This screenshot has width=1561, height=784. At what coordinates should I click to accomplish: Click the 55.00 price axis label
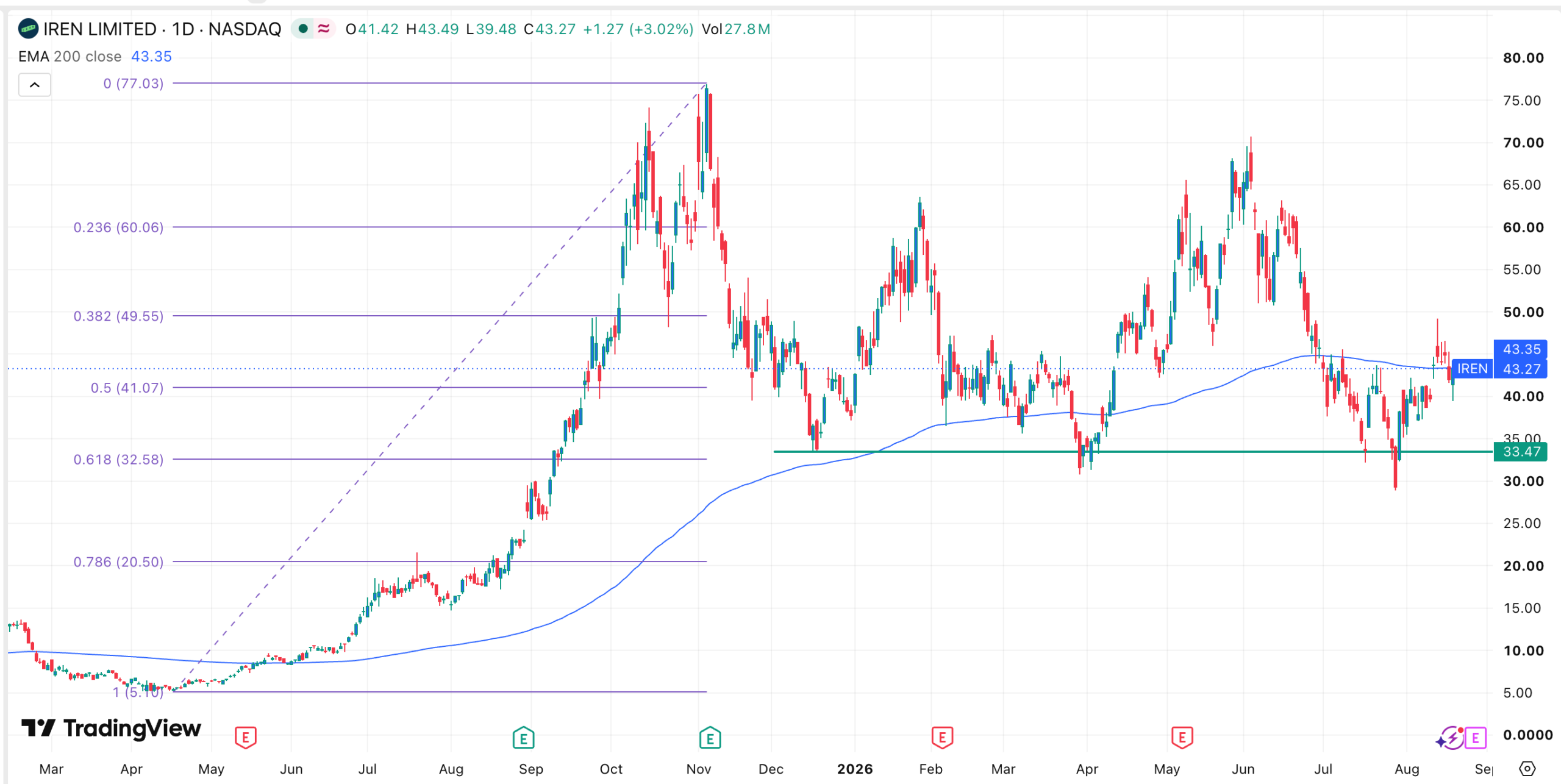pyautogui.click(x=1522, y=269)
